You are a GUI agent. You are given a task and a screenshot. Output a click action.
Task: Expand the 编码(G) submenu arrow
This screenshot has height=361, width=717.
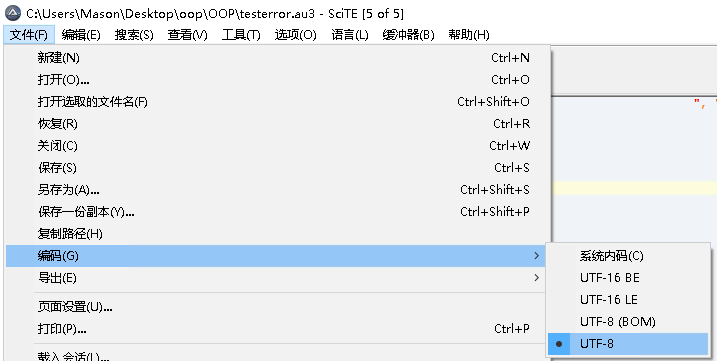[537, 256]
